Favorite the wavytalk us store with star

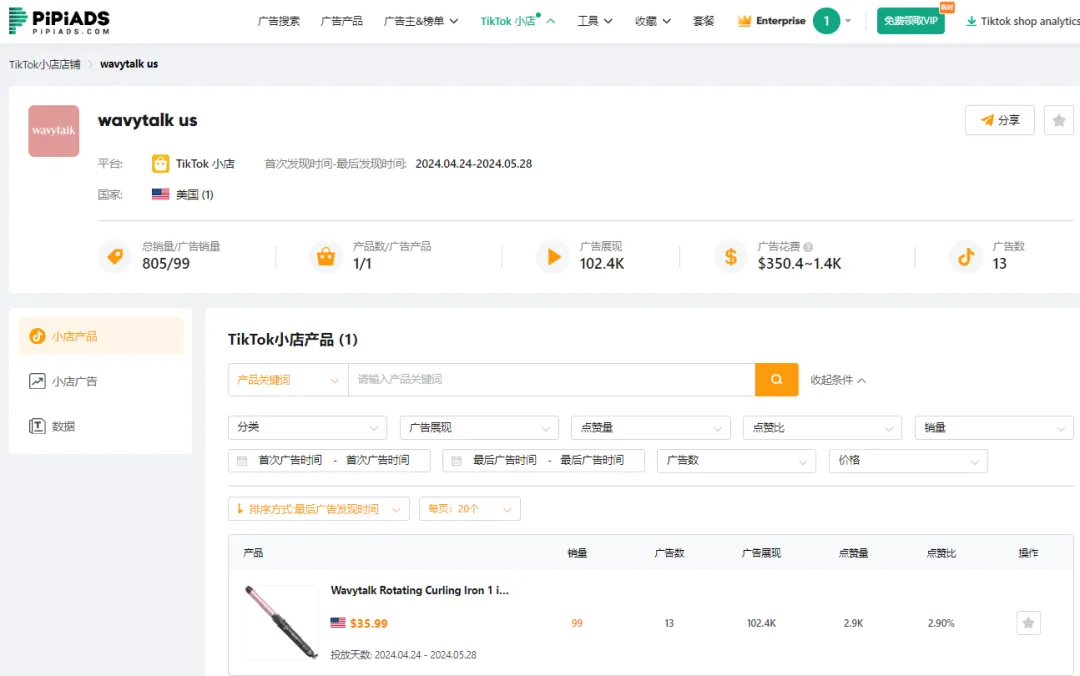[1059, 121]
